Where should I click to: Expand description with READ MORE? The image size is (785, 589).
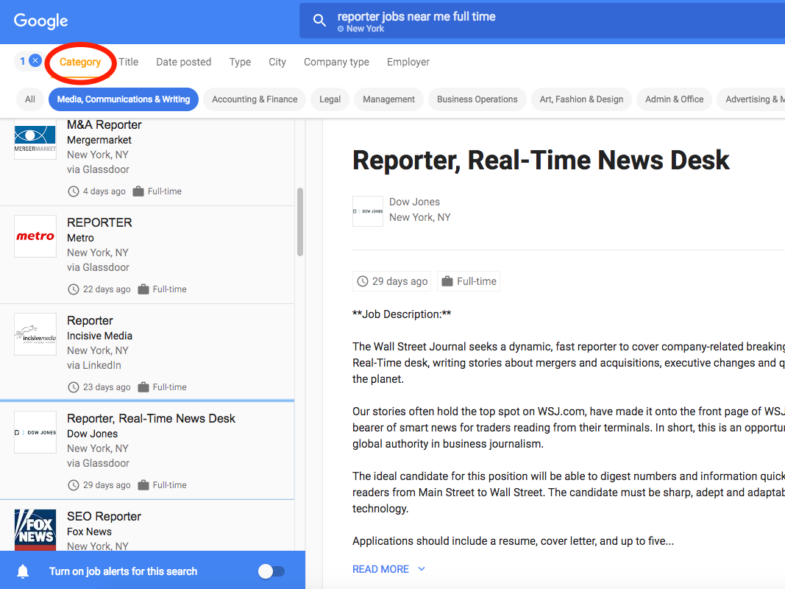click(x=388, y=569)
